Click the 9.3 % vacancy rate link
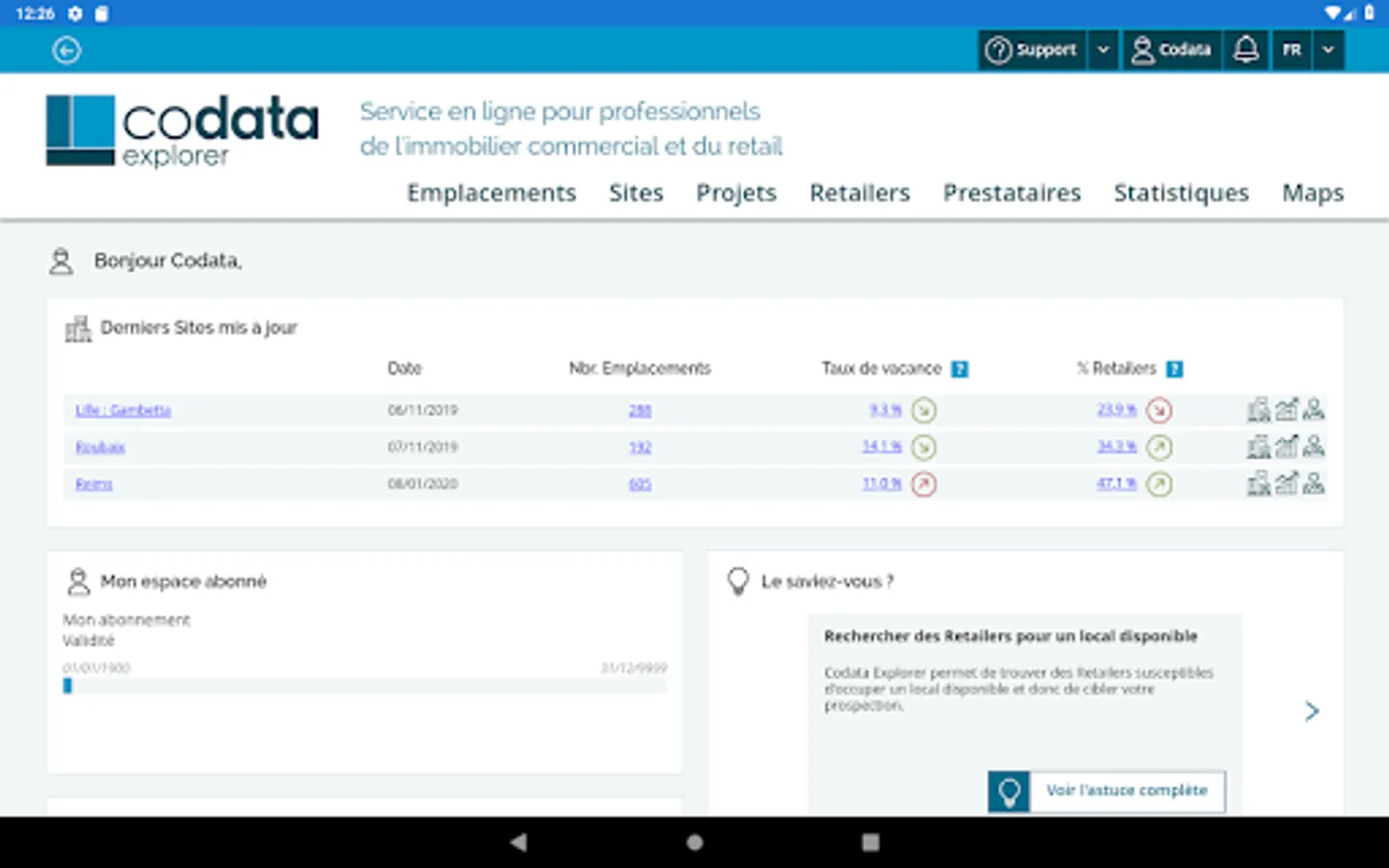The width and height of the screenshot is (1389, 868). point(885,410)
